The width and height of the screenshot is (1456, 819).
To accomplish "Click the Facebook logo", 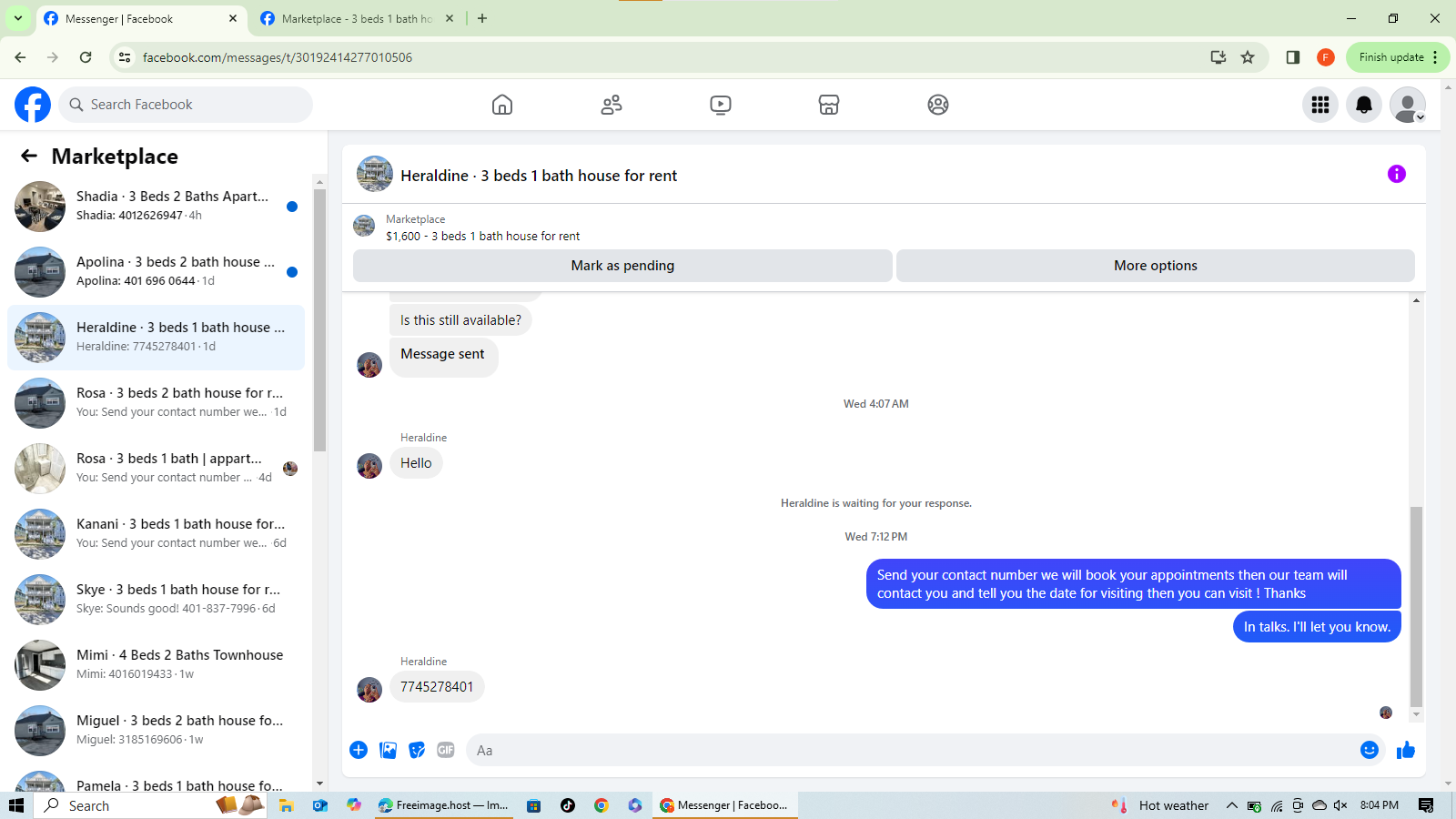I will [x=33, y=105].
